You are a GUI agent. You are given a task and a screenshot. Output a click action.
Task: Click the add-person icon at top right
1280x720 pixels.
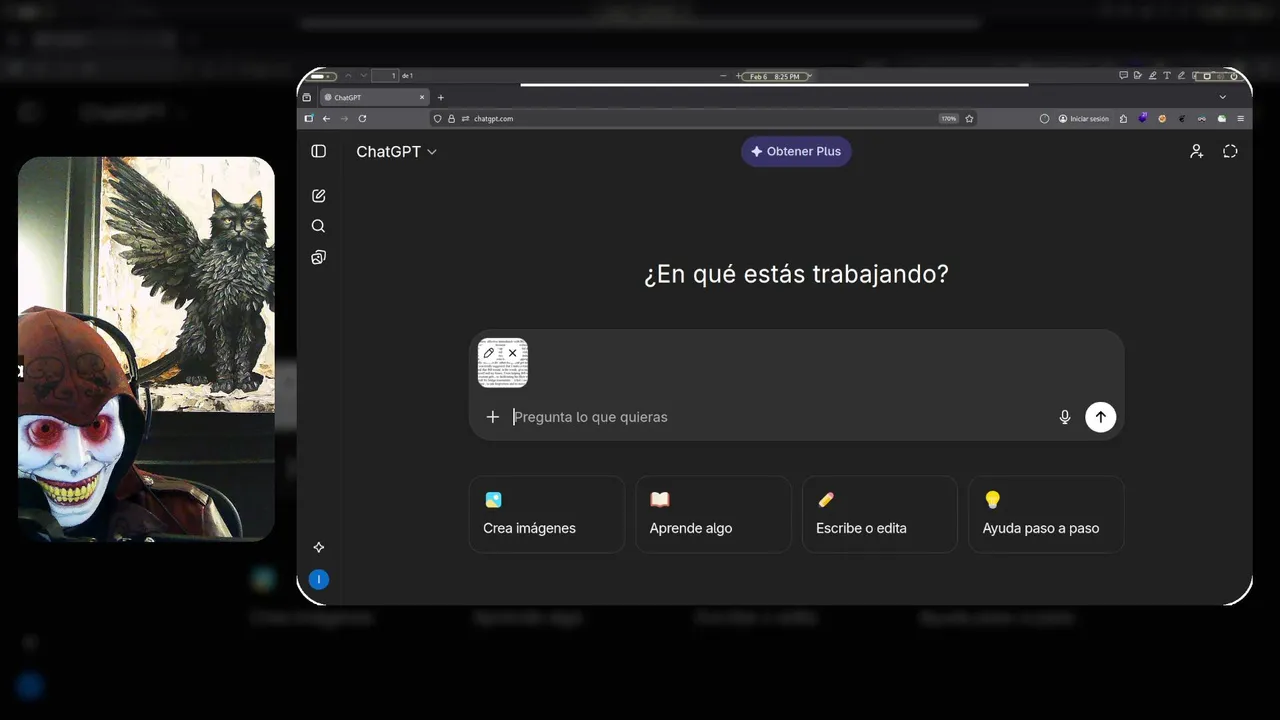coord(1196,151)
